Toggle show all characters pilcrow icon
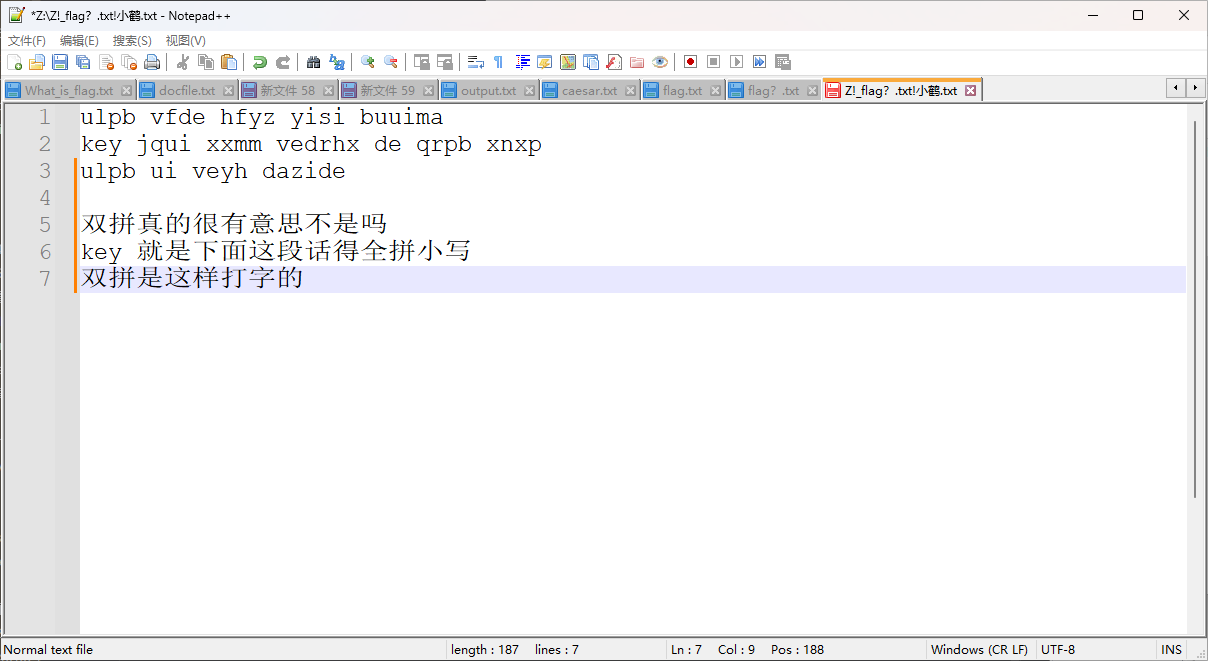This screenshot has width=1208, height=661. (498, 62)
